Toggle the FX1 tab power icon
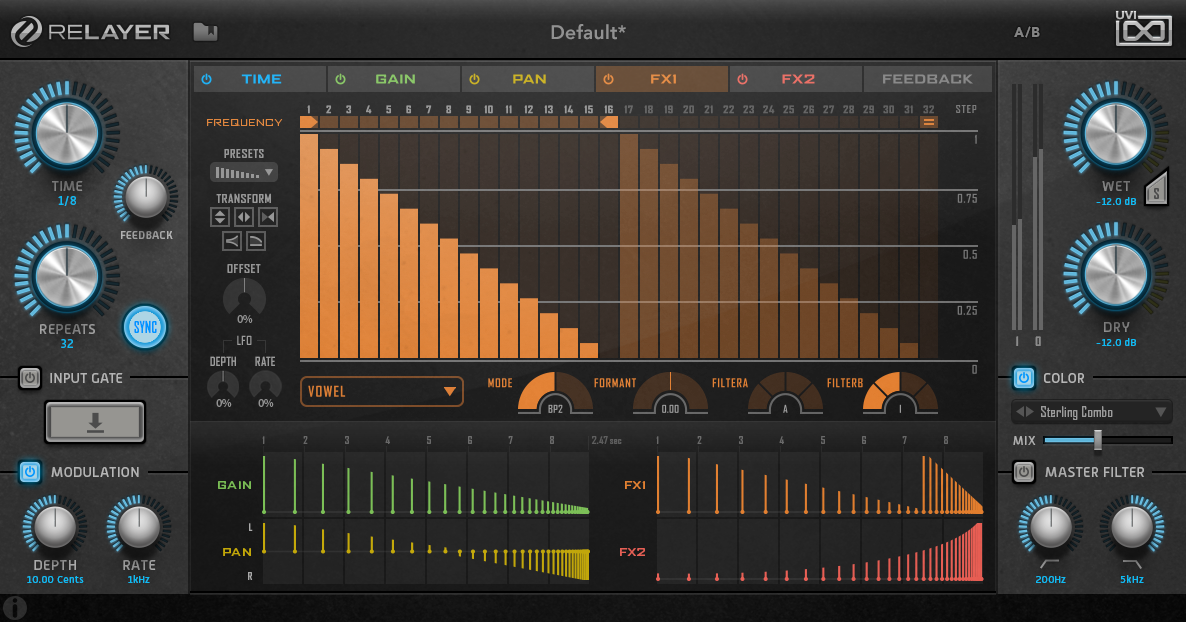 (x=608, y=79)
